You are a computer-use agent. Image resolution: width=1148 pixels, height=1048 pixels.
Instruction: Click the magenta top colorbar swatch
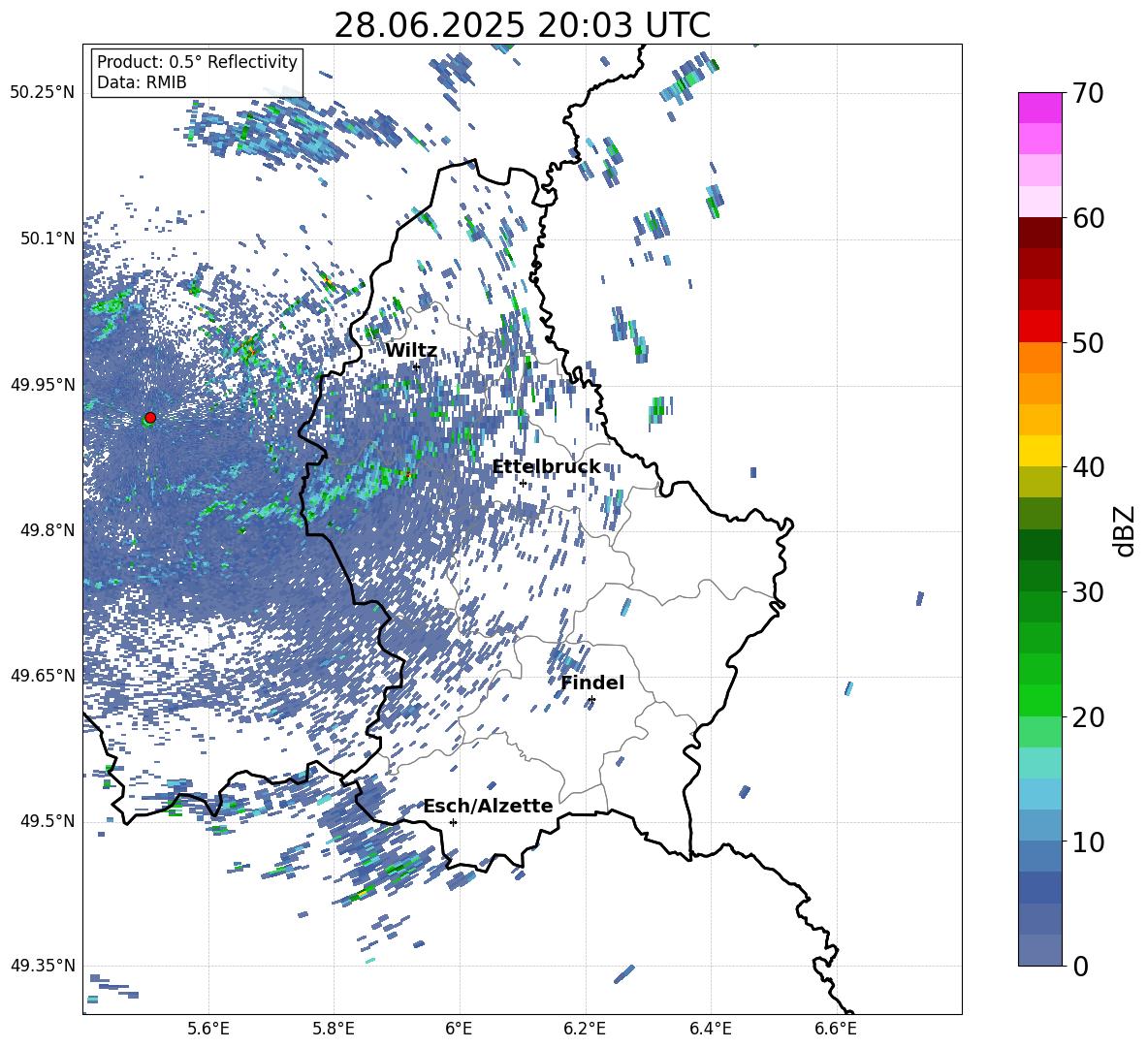[x=1039, y=108]
